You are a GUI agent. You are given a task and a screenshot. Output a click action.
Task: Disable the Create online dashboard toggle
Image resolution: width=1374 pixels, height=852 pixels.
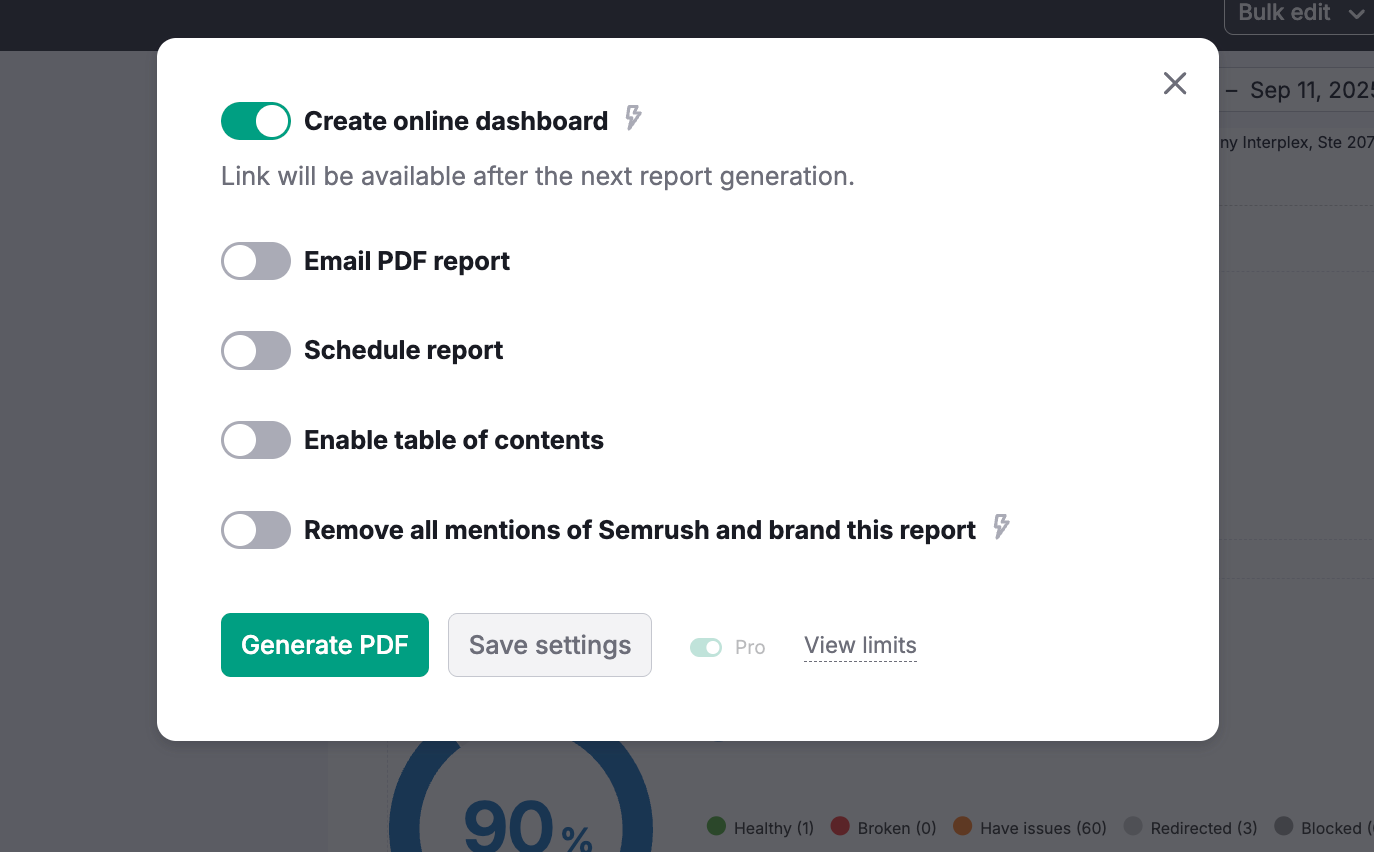255,120
